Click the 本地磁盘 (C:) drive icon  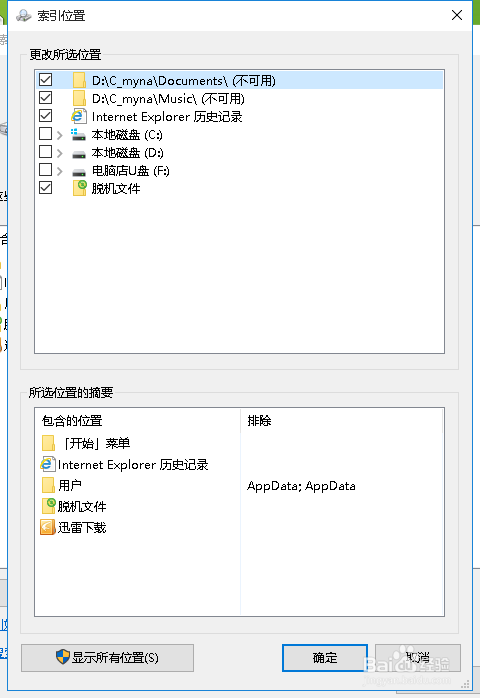tap(78, 134)
